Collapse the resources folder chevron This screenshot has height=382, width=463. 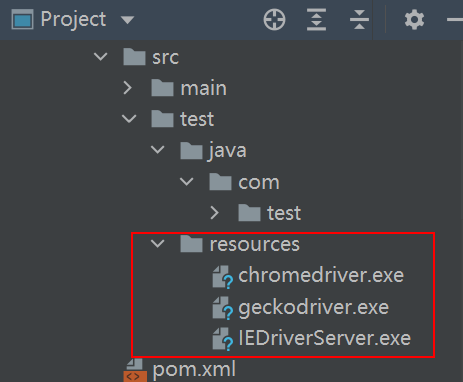tap(157, 244)
